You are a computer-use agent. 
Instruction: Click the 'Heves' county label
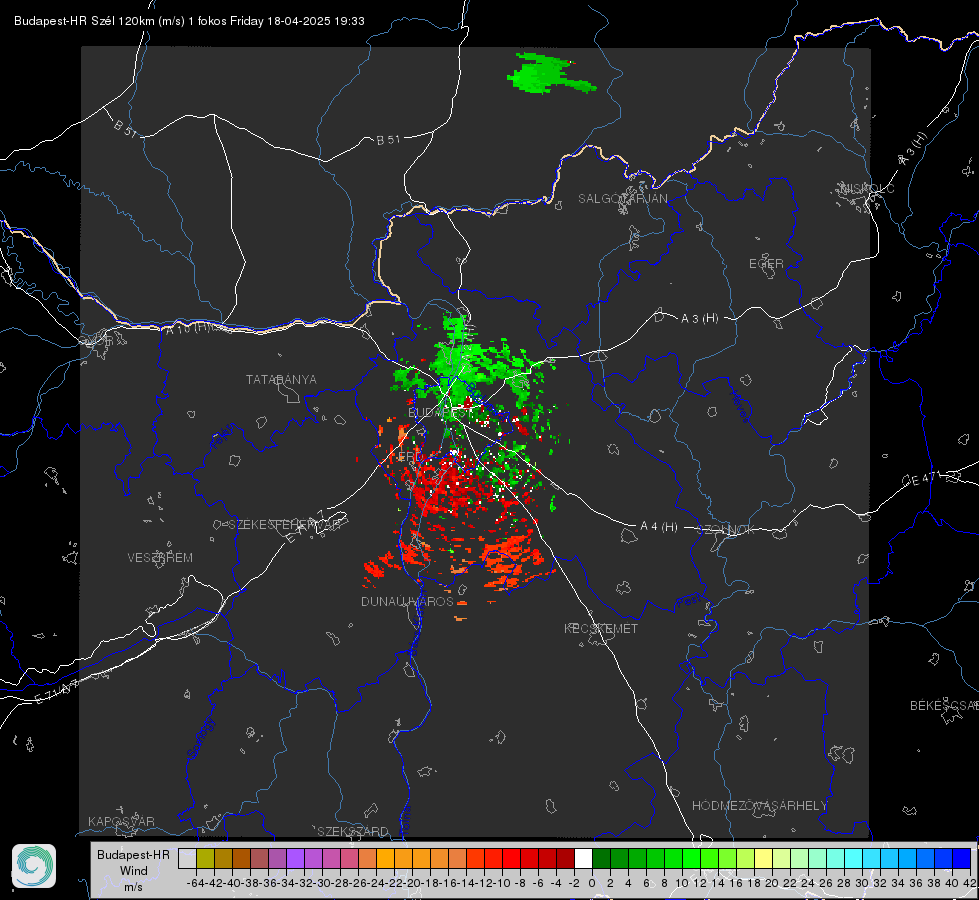[740, 407]
